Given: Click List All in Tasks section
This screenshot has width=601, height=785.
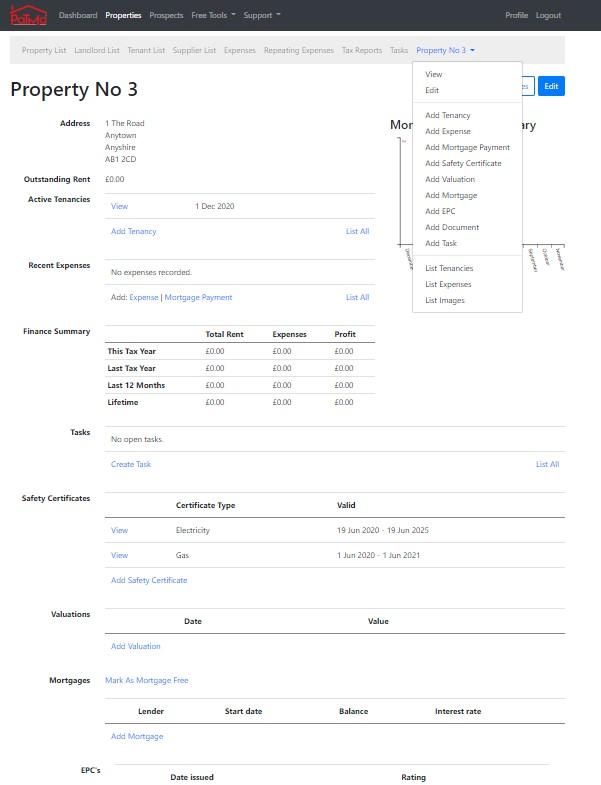Looking at the screenshot, I should point(547,465).
